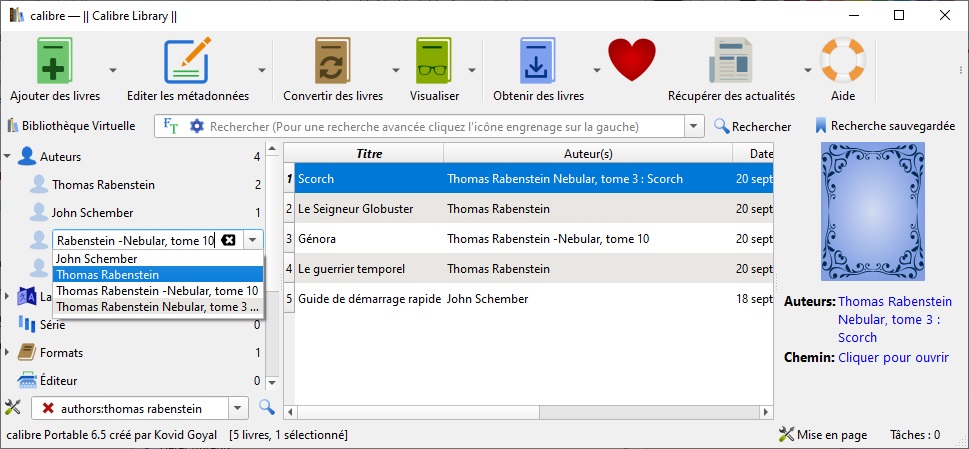Click the Bibliothèque Virtuelle button
This screenshot has height=449, width=969.
coord(71,126)
